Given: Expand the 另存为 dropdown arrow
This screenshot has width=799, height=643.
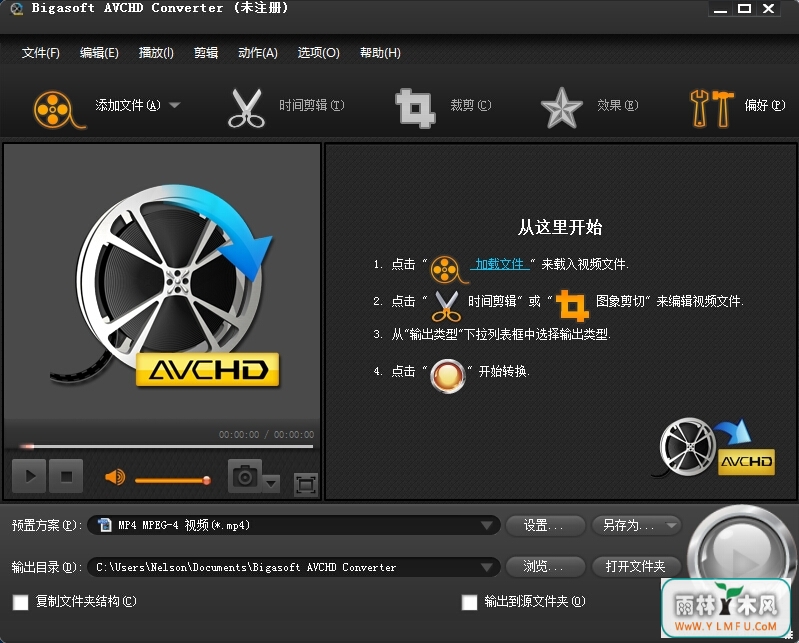Looking at the screenshot, I should click(671, 525).
